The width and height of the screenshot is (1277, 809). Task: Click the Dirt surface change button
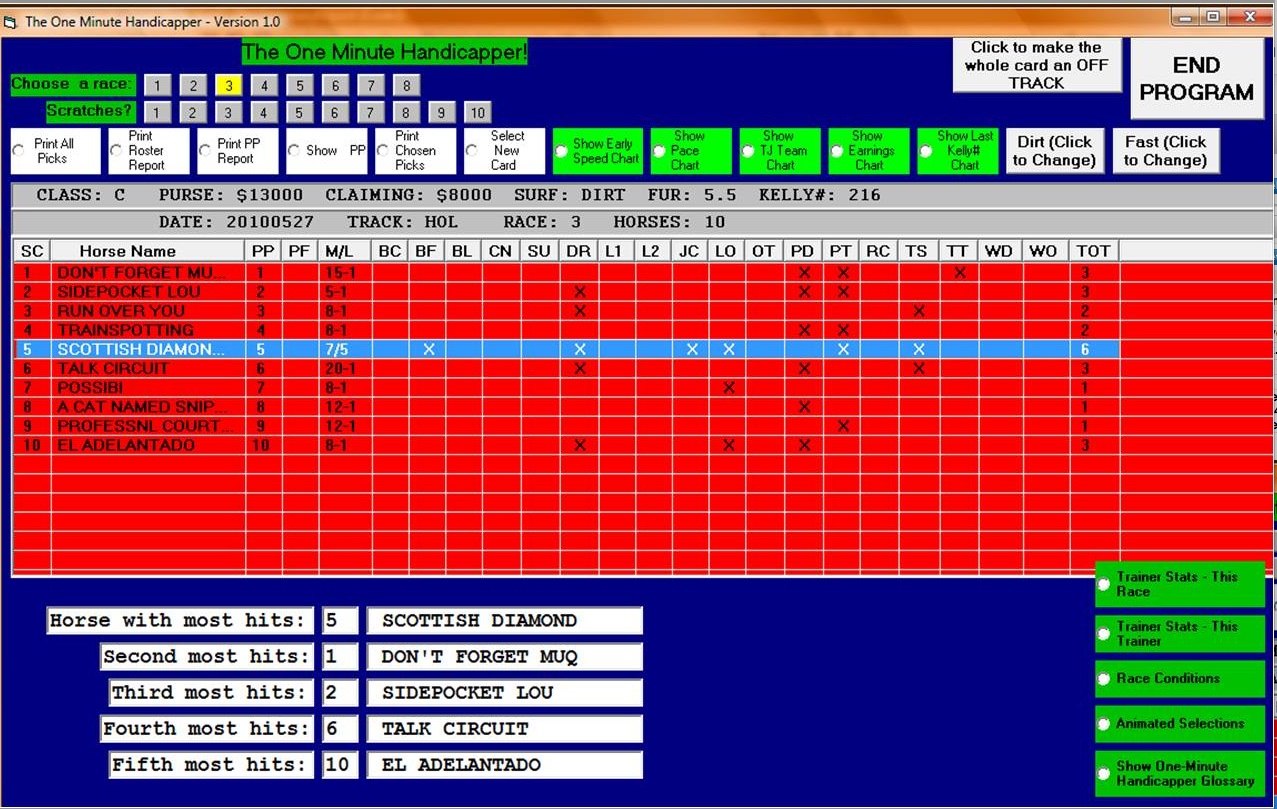[1054, 151]
